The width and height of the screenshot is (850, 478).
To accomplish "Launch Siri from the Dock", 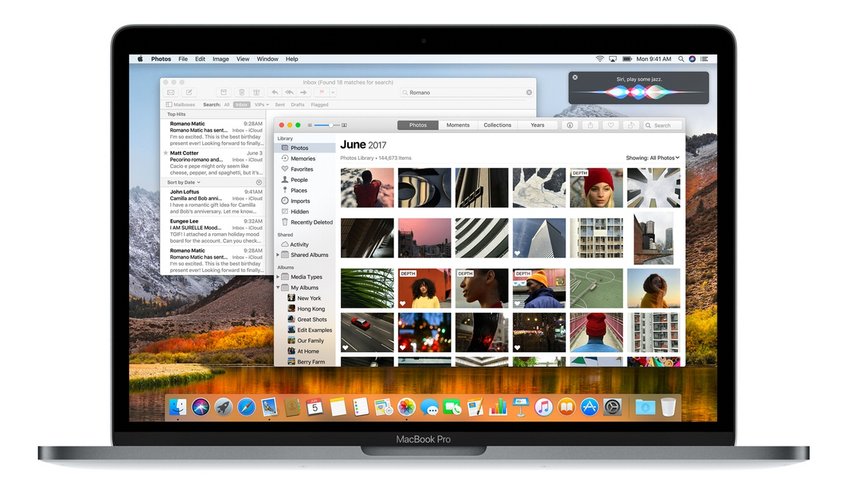I will pos(201,407).
